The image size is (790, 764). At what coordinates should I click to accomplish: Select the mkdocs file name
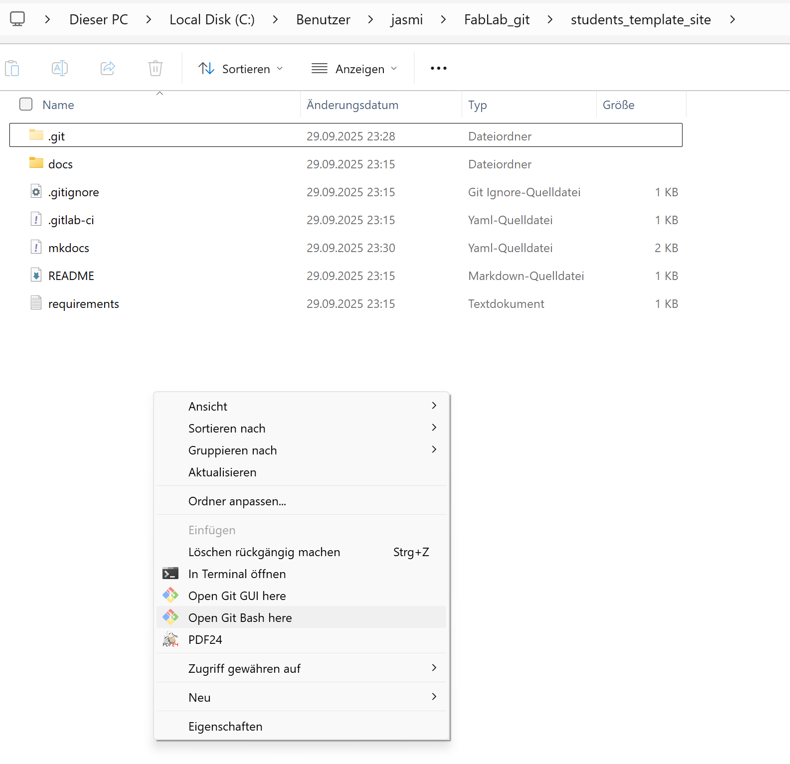69,247
